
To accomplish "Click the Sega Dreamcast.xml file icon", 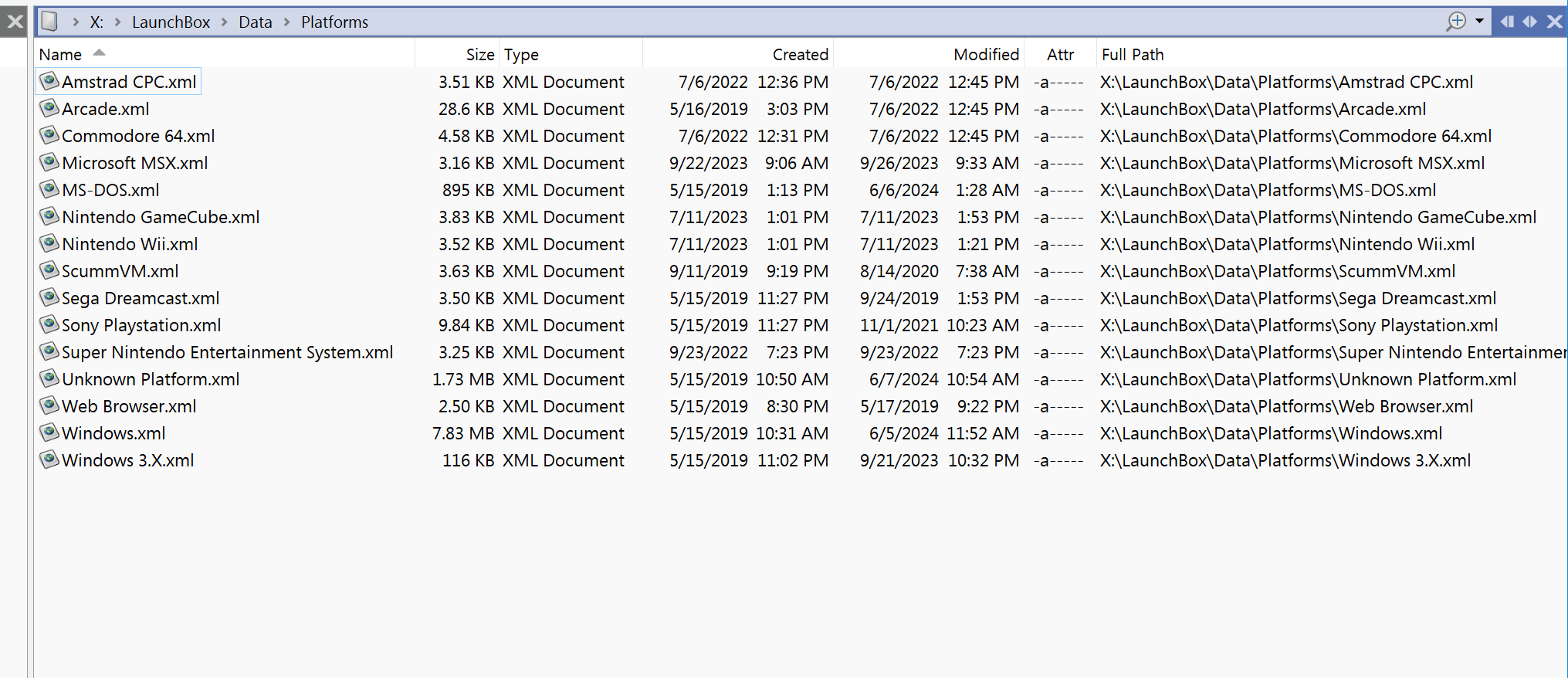I will coord(49,297).
